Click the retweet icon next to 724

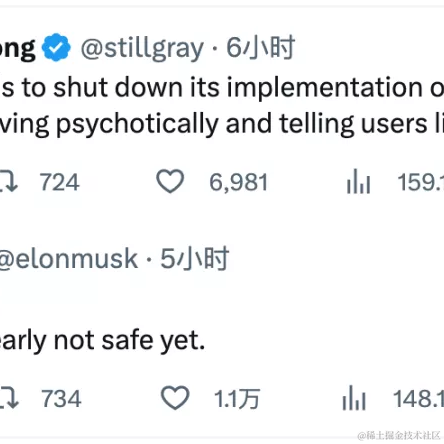pyautogui.click(x=9, y=181)
